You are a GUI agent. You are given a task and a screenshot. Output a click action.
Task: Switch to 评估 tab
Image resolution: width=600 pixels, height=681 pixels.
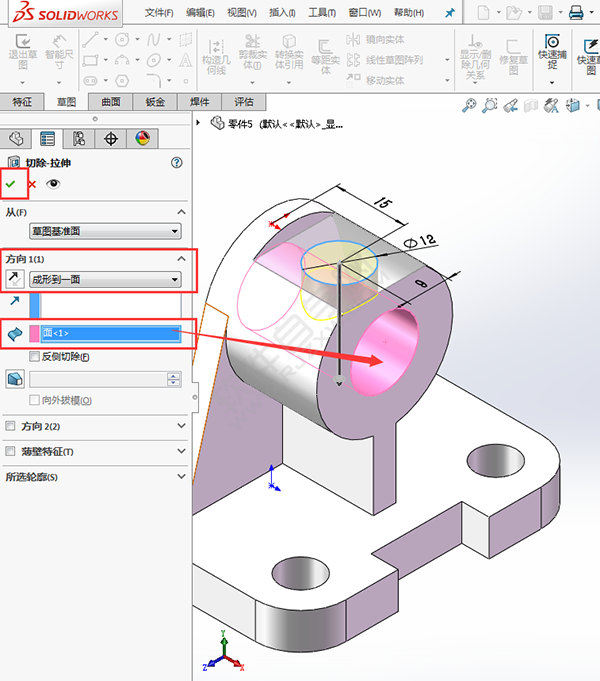tap(244, 102)
